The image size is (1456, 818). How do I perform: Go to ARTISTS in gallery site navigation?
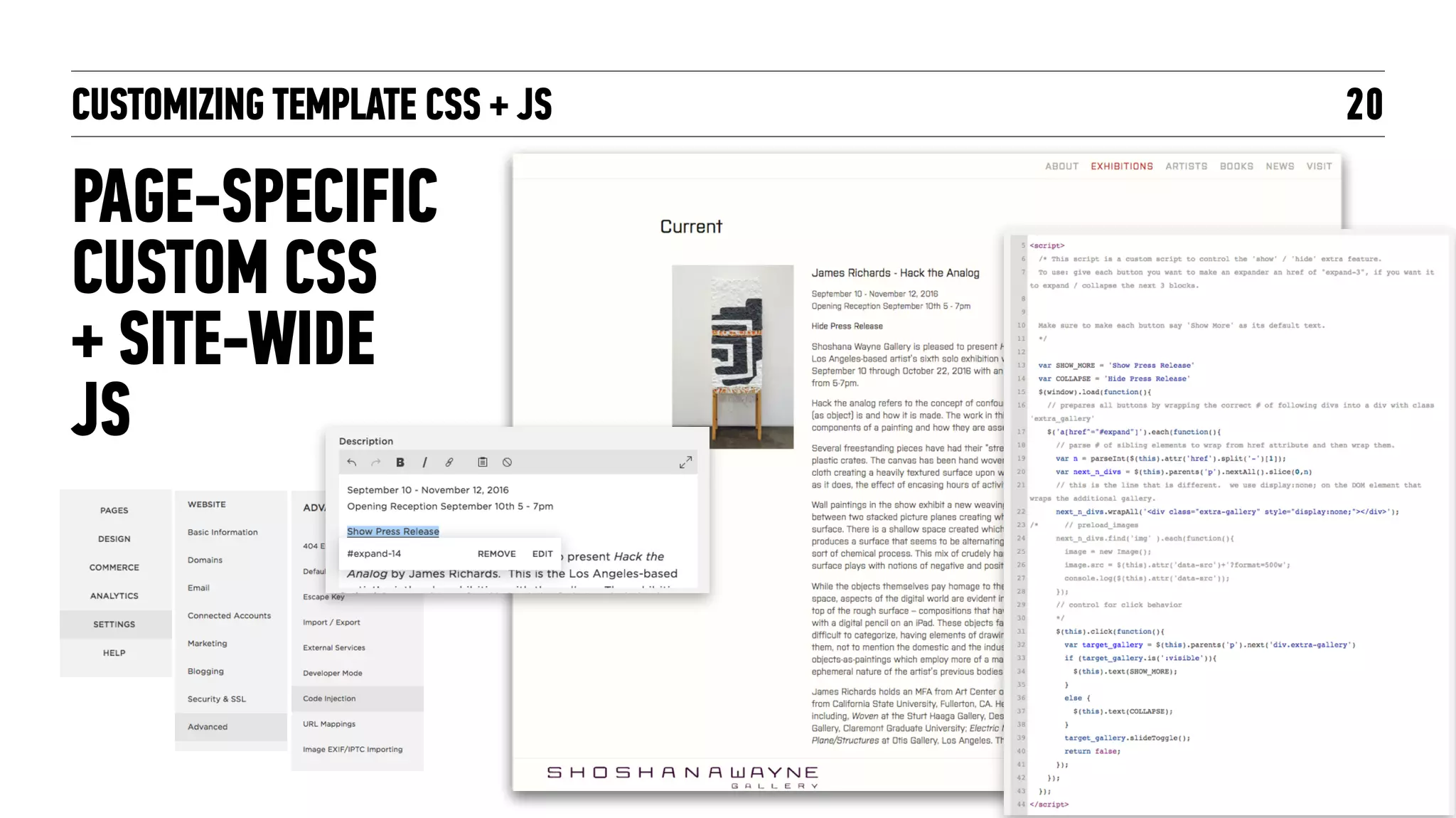(x=1187, y=166)
